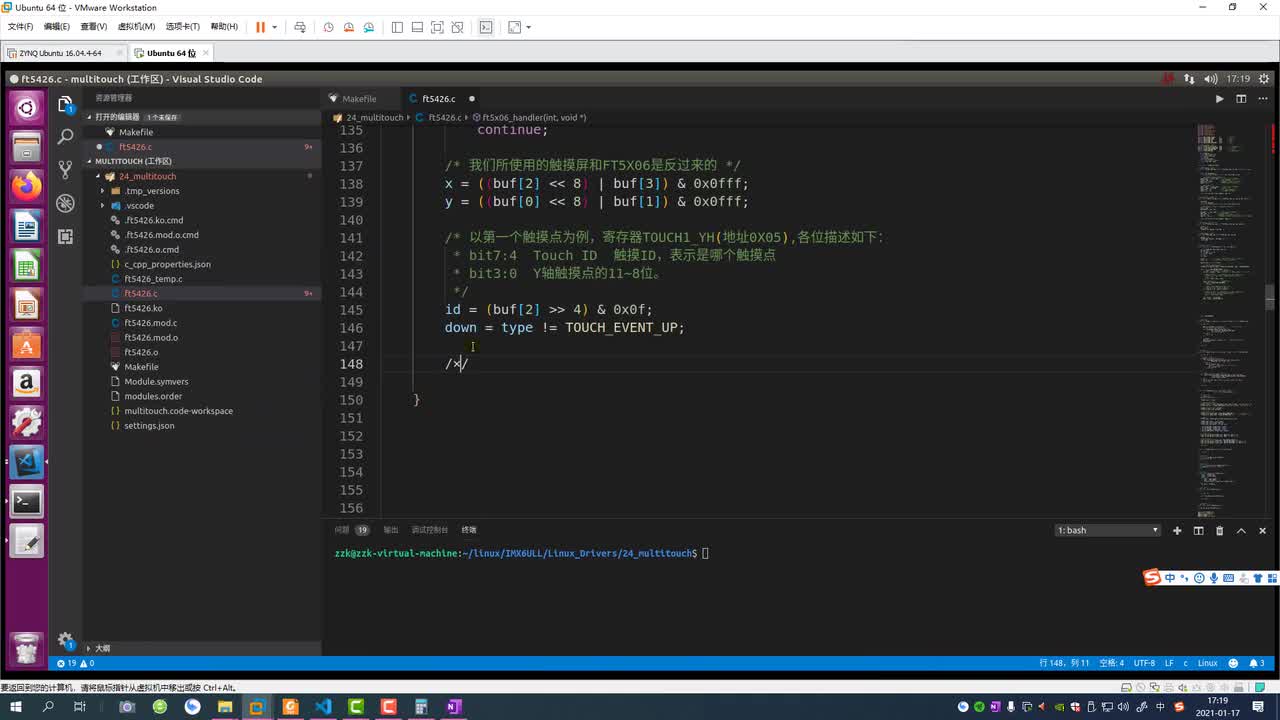Expand the .vscode folder

(x=139, y=205)
